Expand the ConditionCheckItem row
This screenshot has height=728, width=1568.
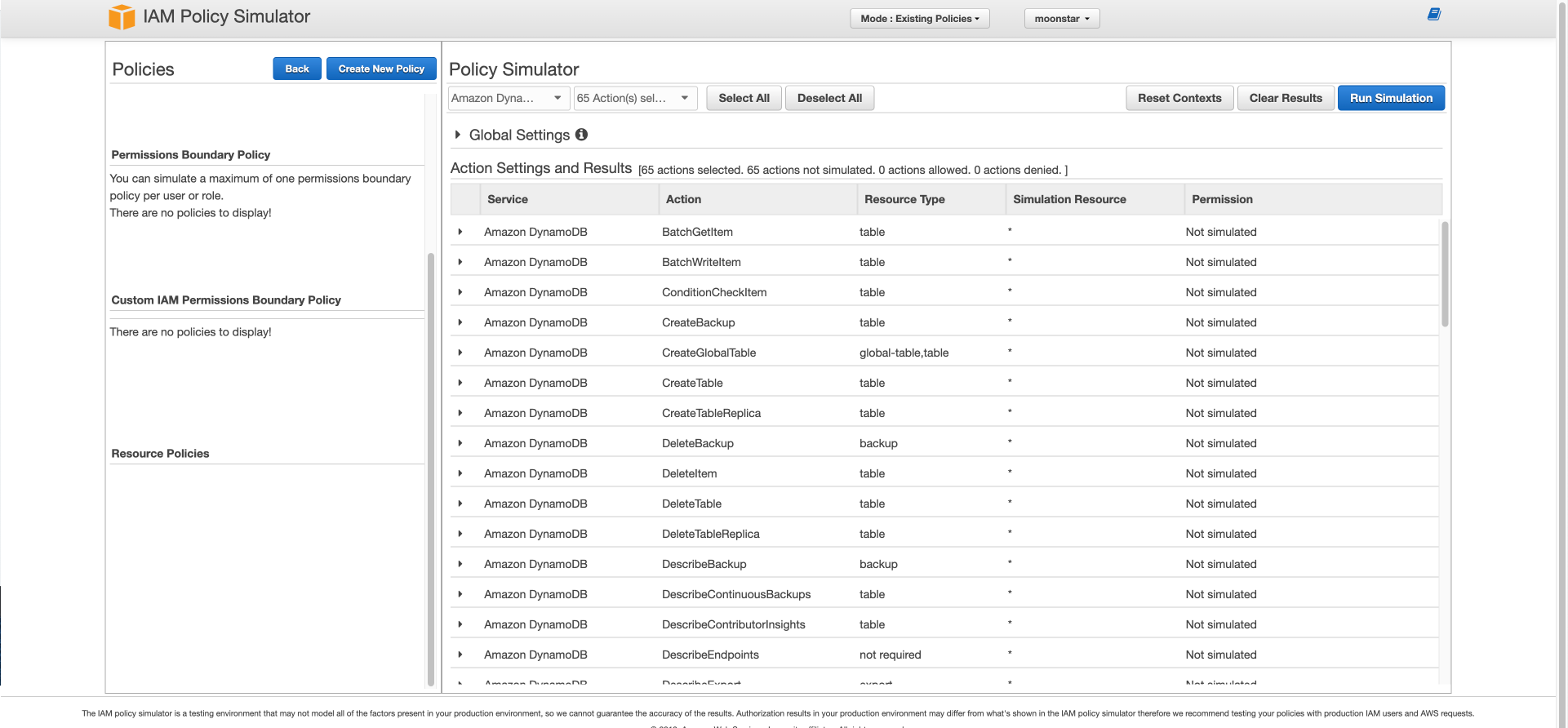click(460, 292)
